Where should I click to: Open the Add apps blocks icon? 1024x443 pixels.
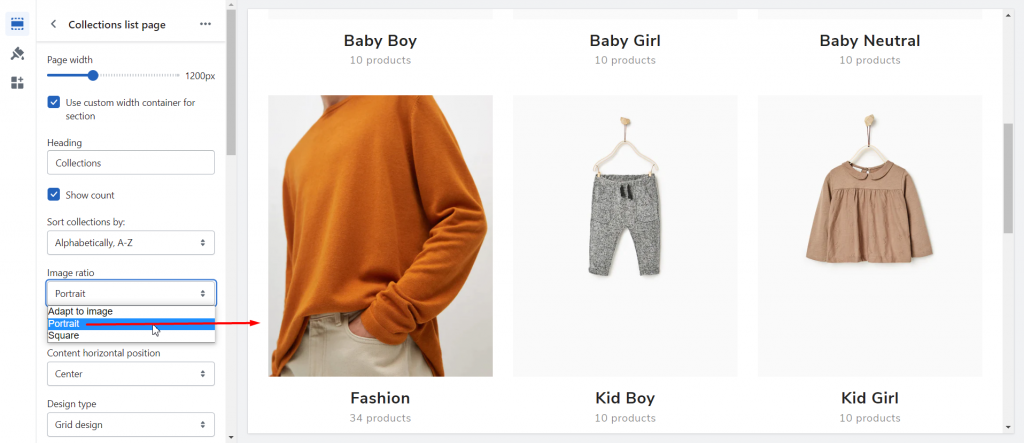[18, 82]
